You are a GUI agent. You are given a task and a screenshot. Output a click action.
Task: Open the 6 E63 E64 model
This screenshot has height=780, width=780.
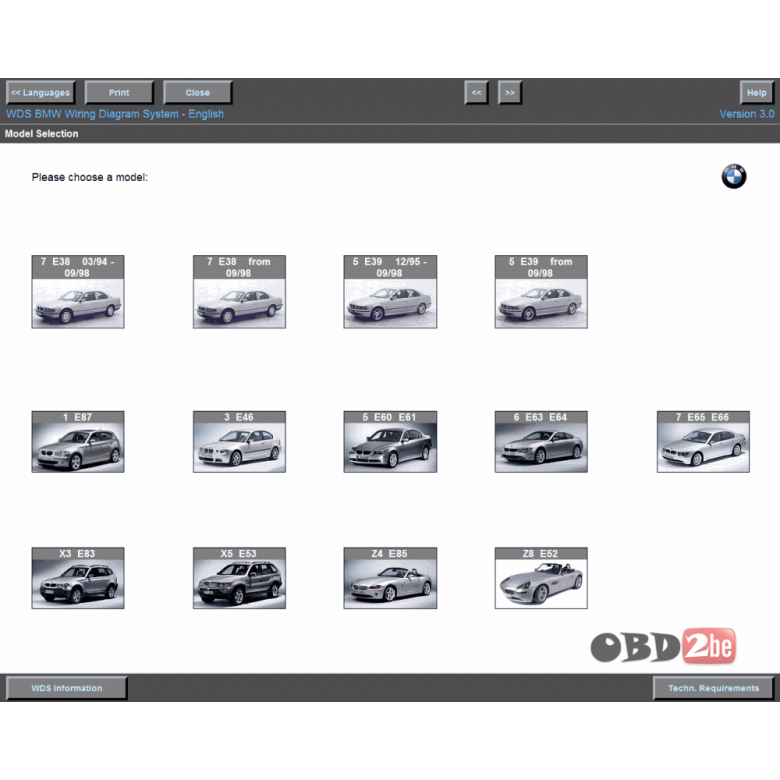(541, 442)
